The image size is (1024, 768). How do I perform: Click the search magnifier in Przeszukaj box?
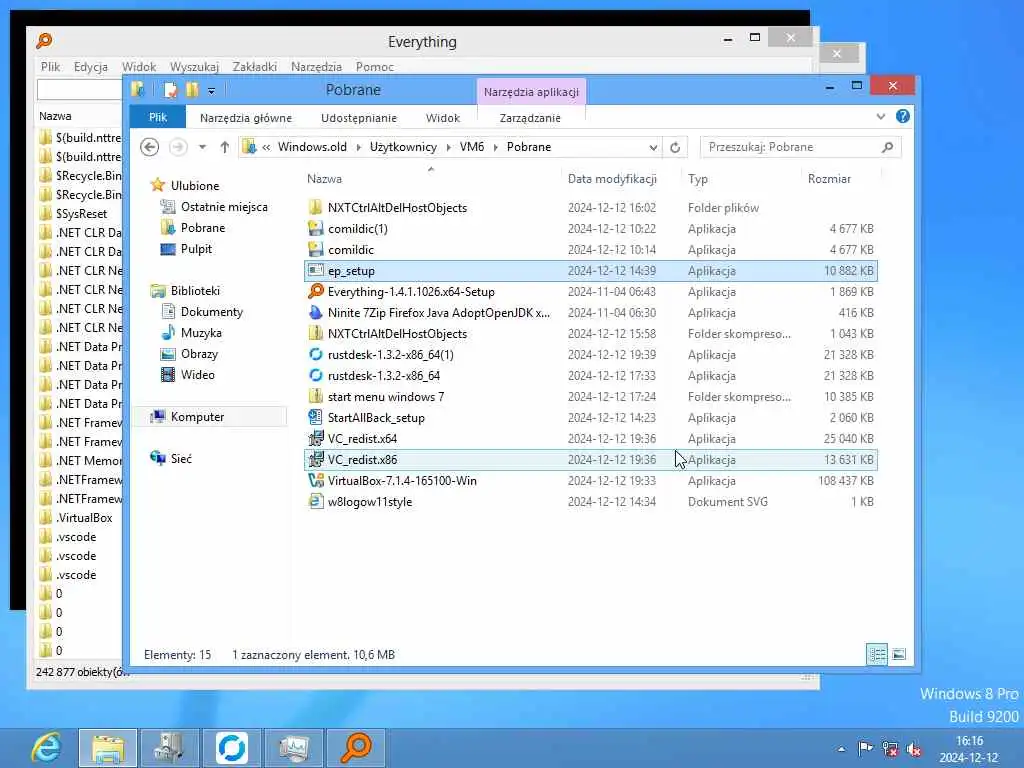tap(888, 148)
